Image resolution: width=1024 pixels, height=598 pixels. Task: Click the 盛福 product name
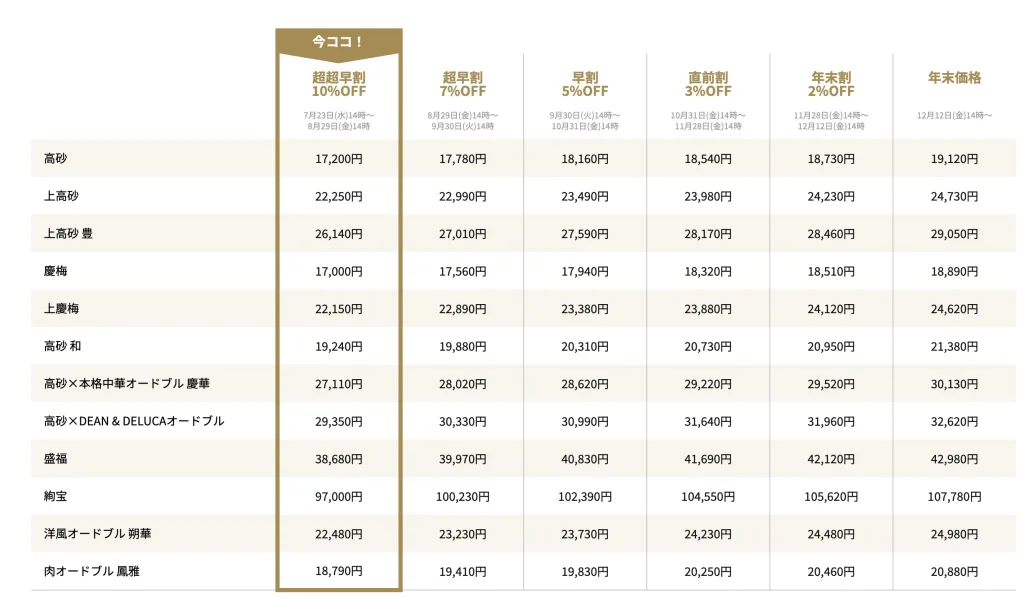[56, 459]
